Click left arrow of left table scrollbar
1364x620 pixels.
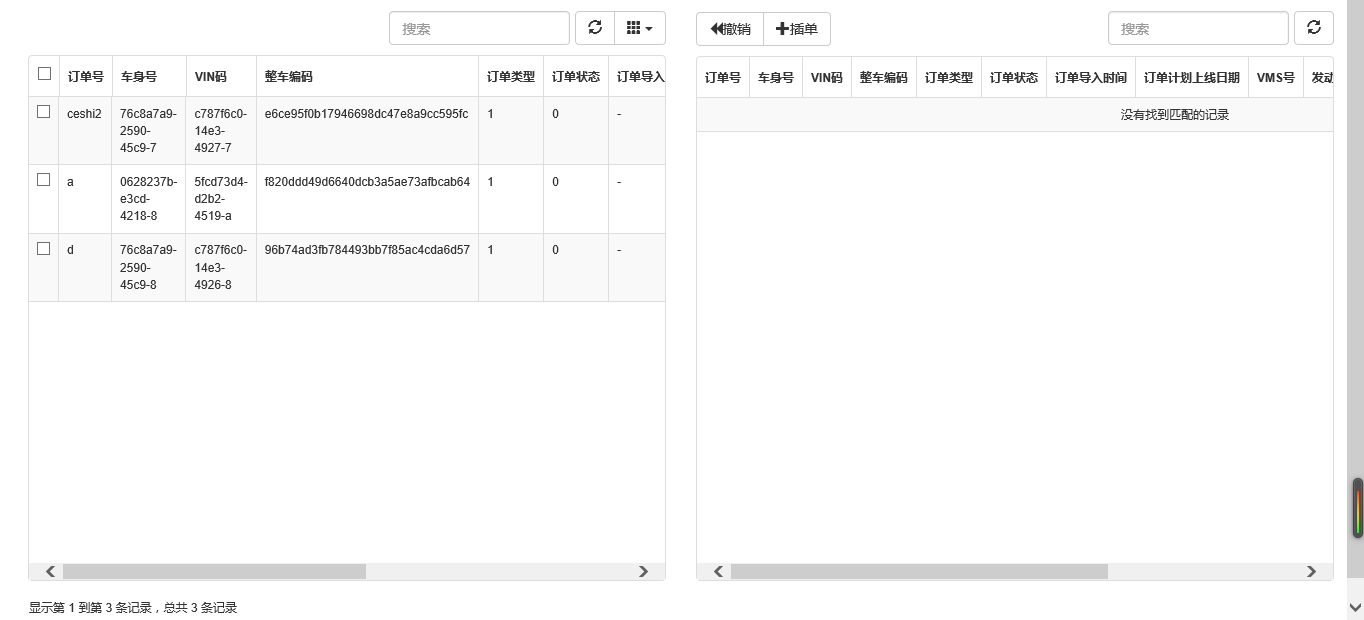[50, 572]
